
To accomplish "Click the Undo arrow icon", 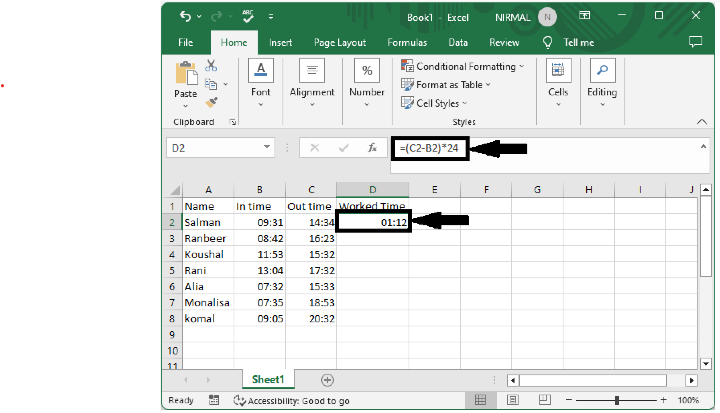I will 185,17.
